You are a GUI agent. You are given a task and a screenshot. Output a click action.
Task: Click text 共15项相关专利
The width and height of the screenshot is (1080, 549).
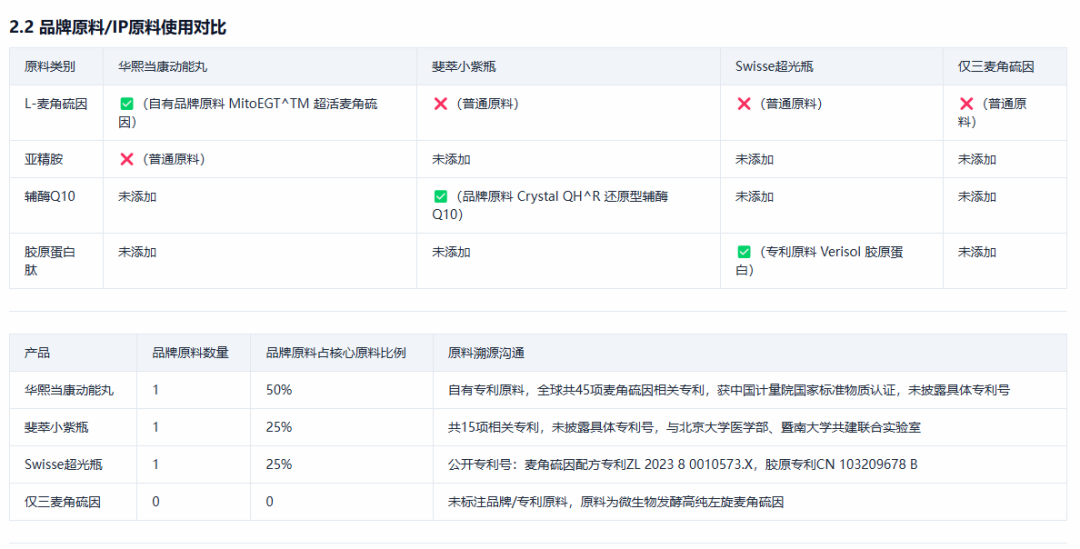[493, 427]
